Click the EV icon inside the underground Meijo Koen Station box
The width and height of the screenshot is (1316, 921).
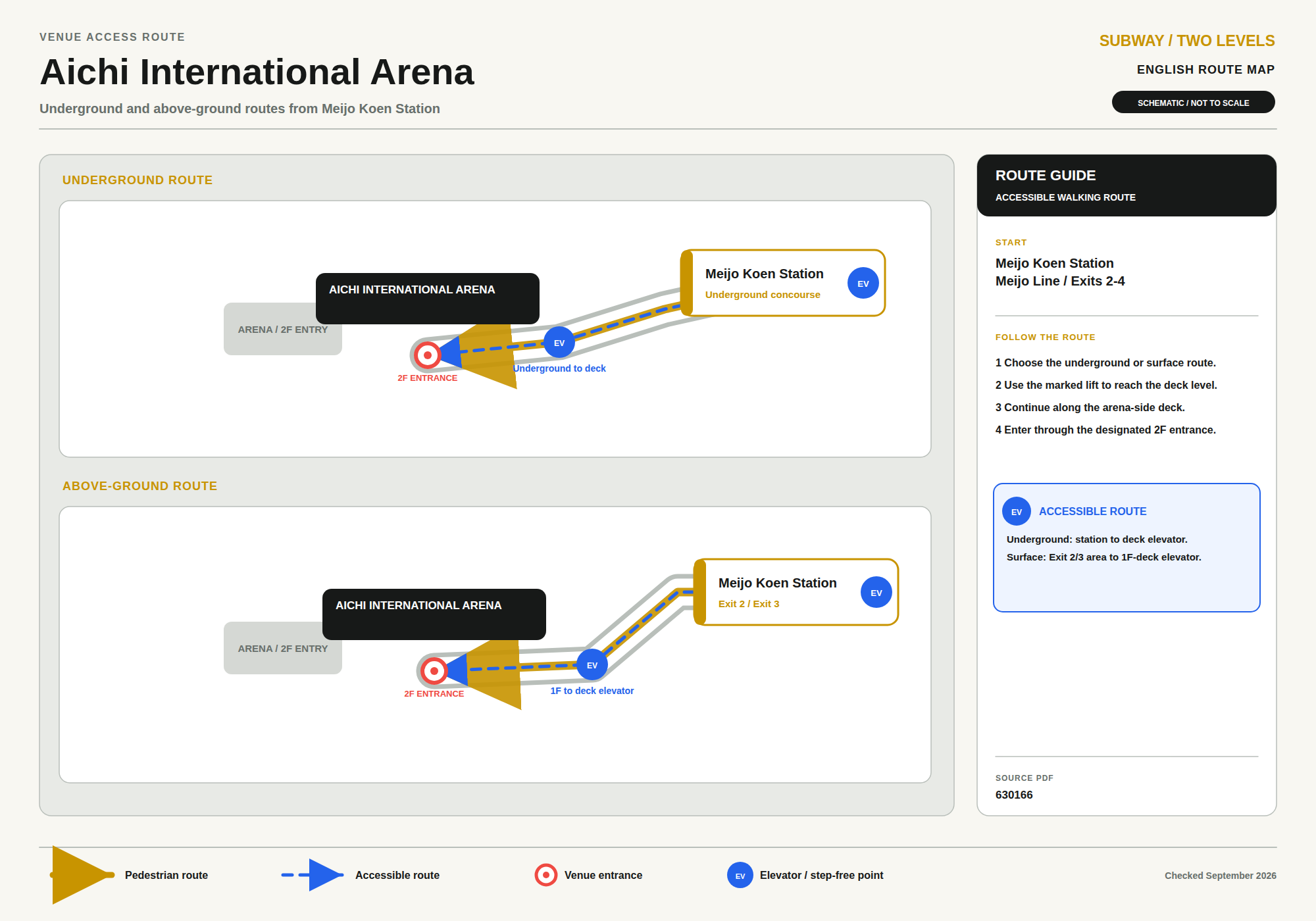[863, 283]
